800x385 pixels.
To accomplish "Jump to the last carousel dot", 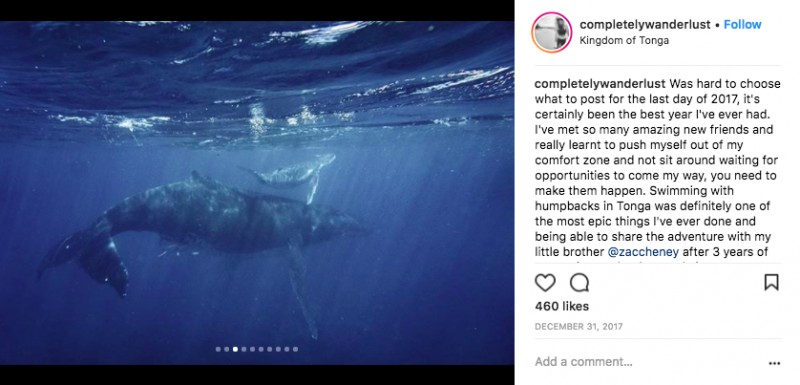I will [x=295, y=349].
